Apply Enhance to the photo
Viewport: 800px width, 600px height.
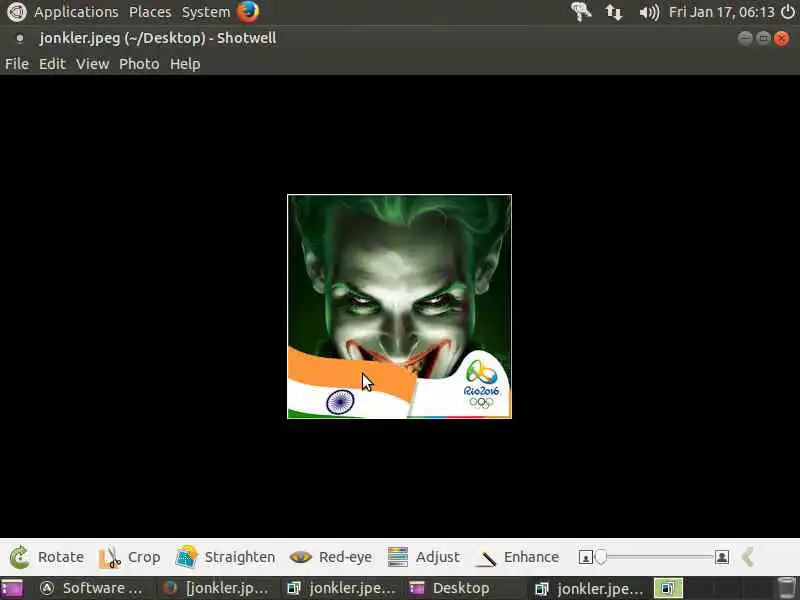pos(517,557)
